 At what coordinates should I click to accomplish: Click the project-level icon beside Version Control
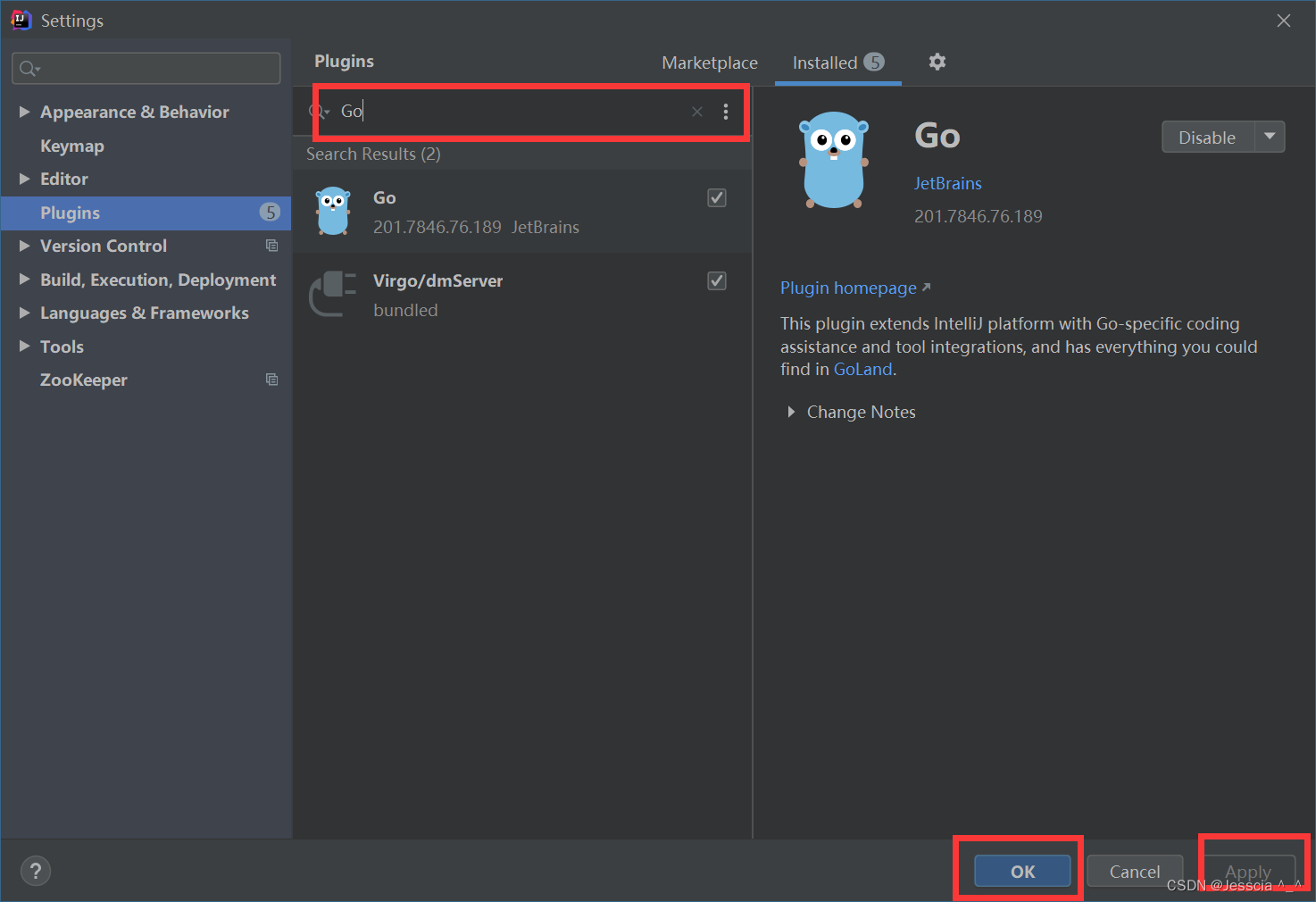272,246
